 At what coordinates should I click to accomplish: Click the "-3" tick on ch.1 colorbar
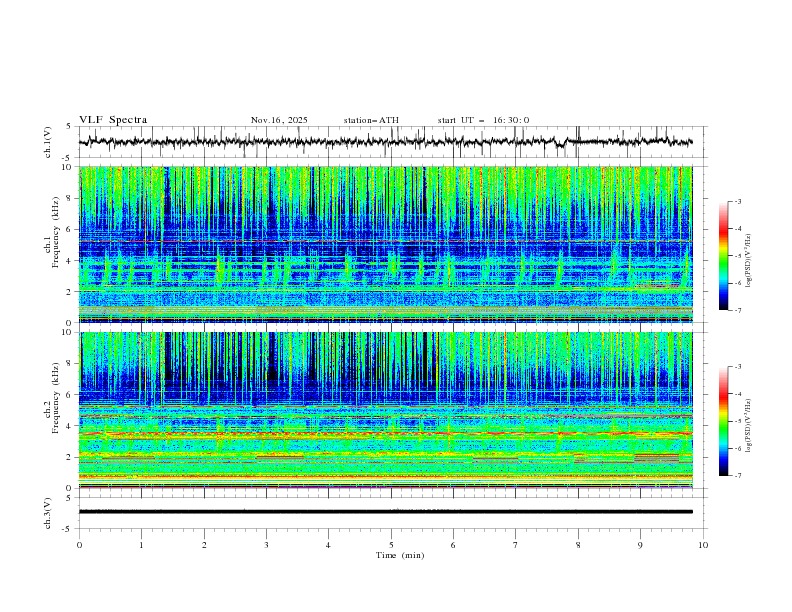pos(737,201)
